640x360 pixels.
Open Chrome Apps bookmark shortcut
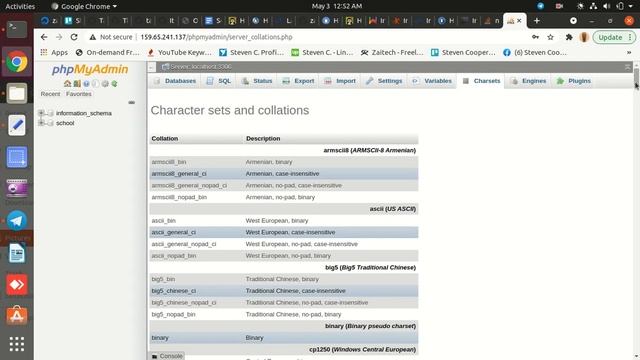pyautogui.click(x=54, y=52)
